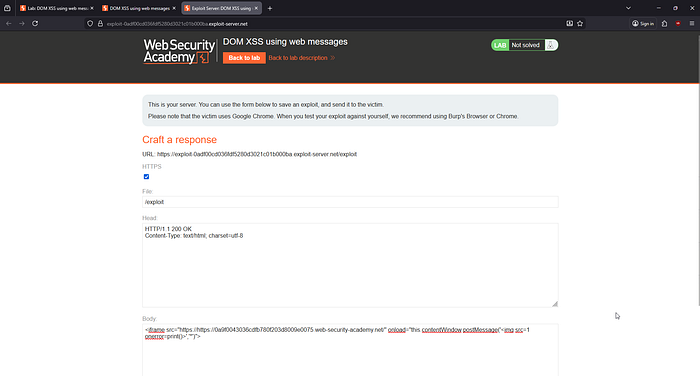This screenshot has width=700, height=376.
Task: Close the Lab: DOM XSS tab
Action: 92,8
